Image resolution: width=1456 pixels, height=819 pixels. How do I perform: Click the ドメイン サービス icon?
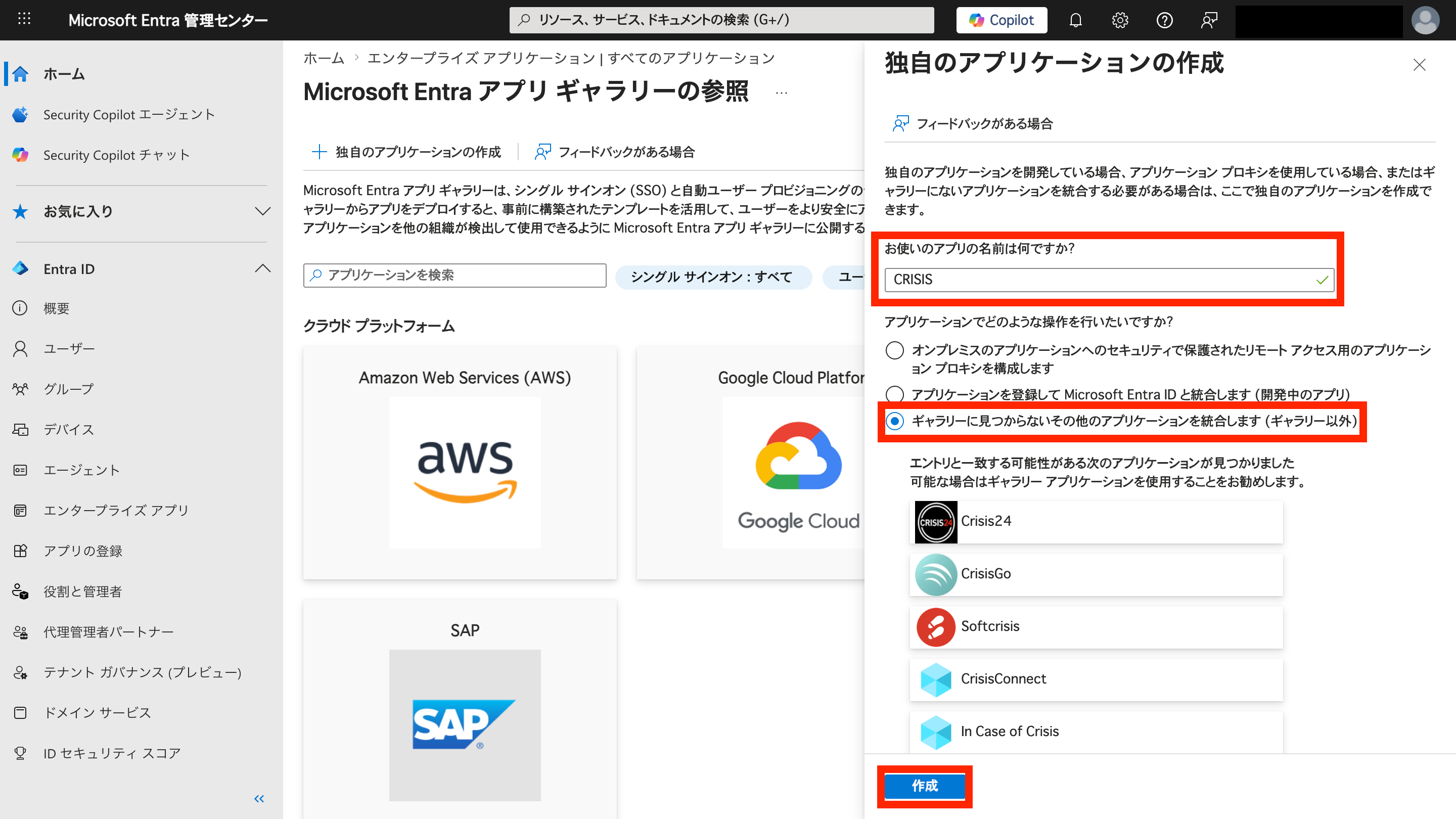point(20,713)
